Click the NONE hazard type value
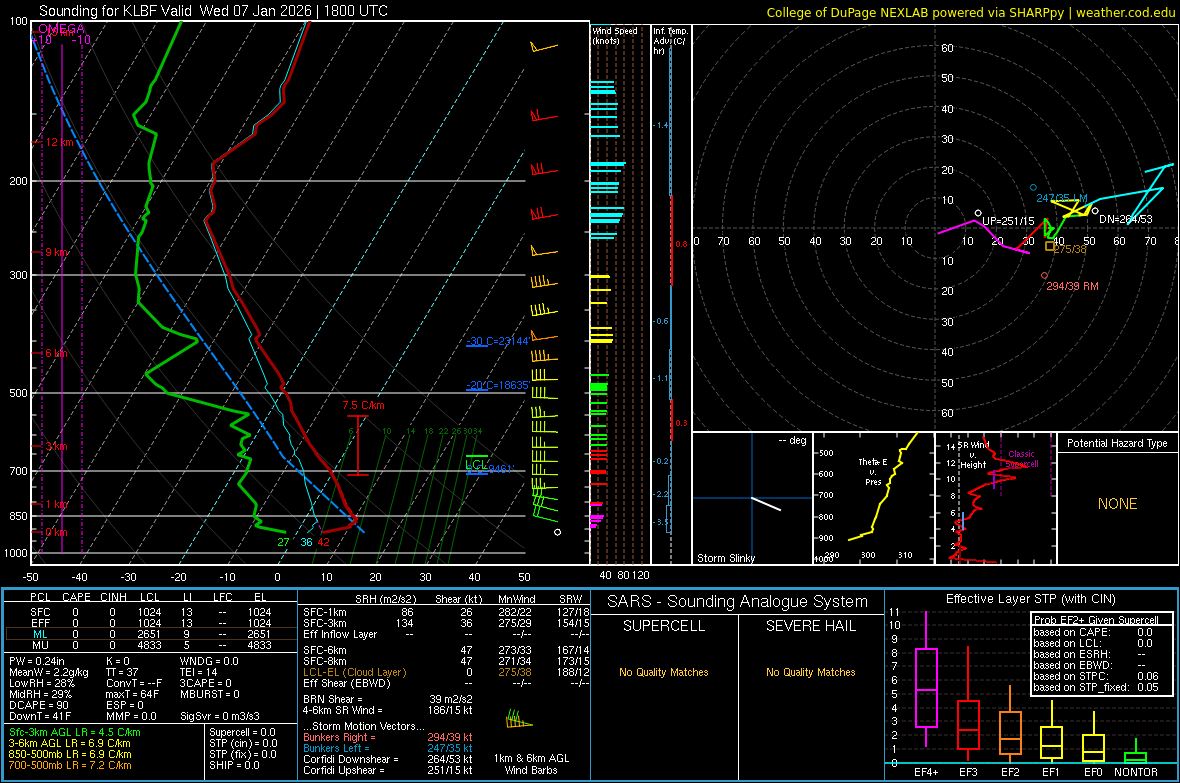 coord(1117,504)
